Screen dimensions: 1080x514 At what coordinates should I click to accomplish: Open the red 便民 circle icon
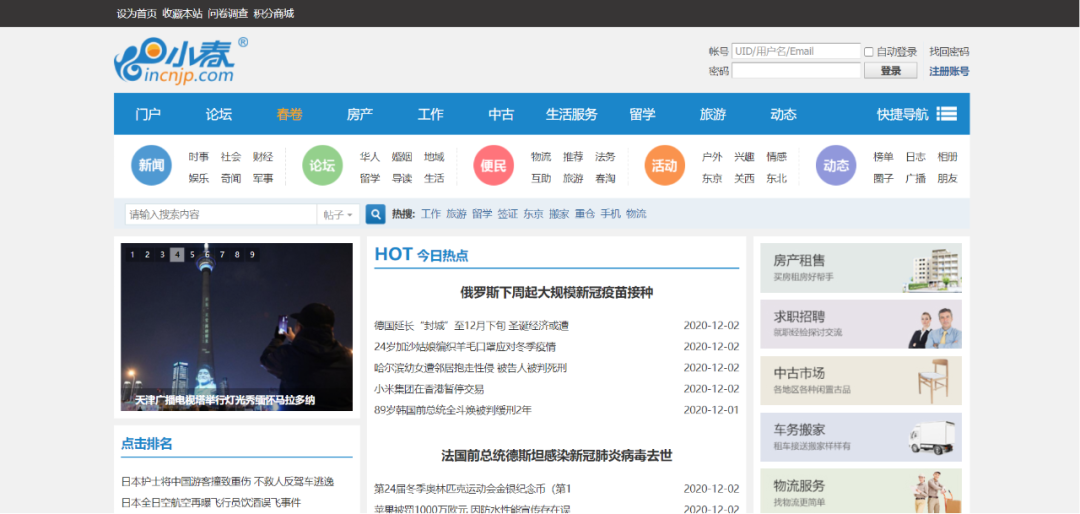[x=493, y=165]
